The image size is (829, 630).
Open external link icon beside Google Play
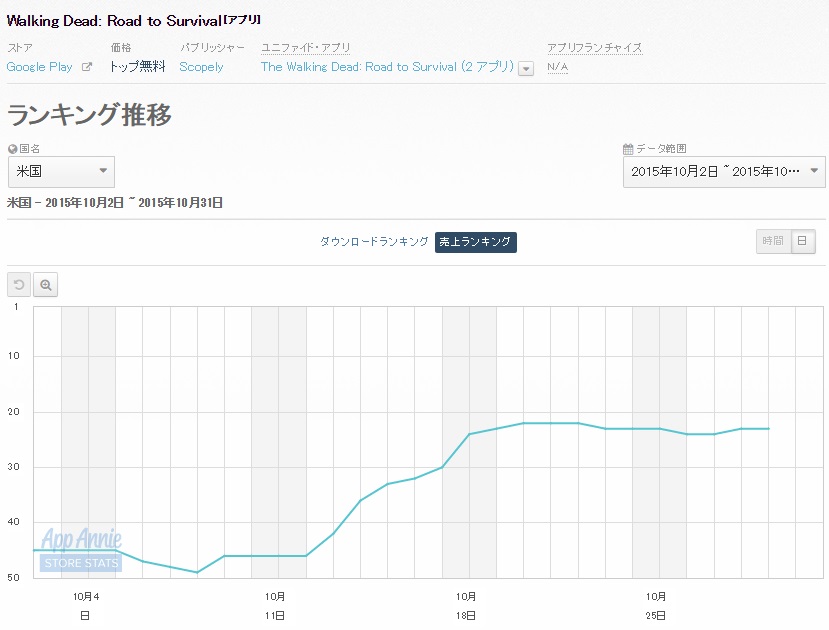point(87,67)
